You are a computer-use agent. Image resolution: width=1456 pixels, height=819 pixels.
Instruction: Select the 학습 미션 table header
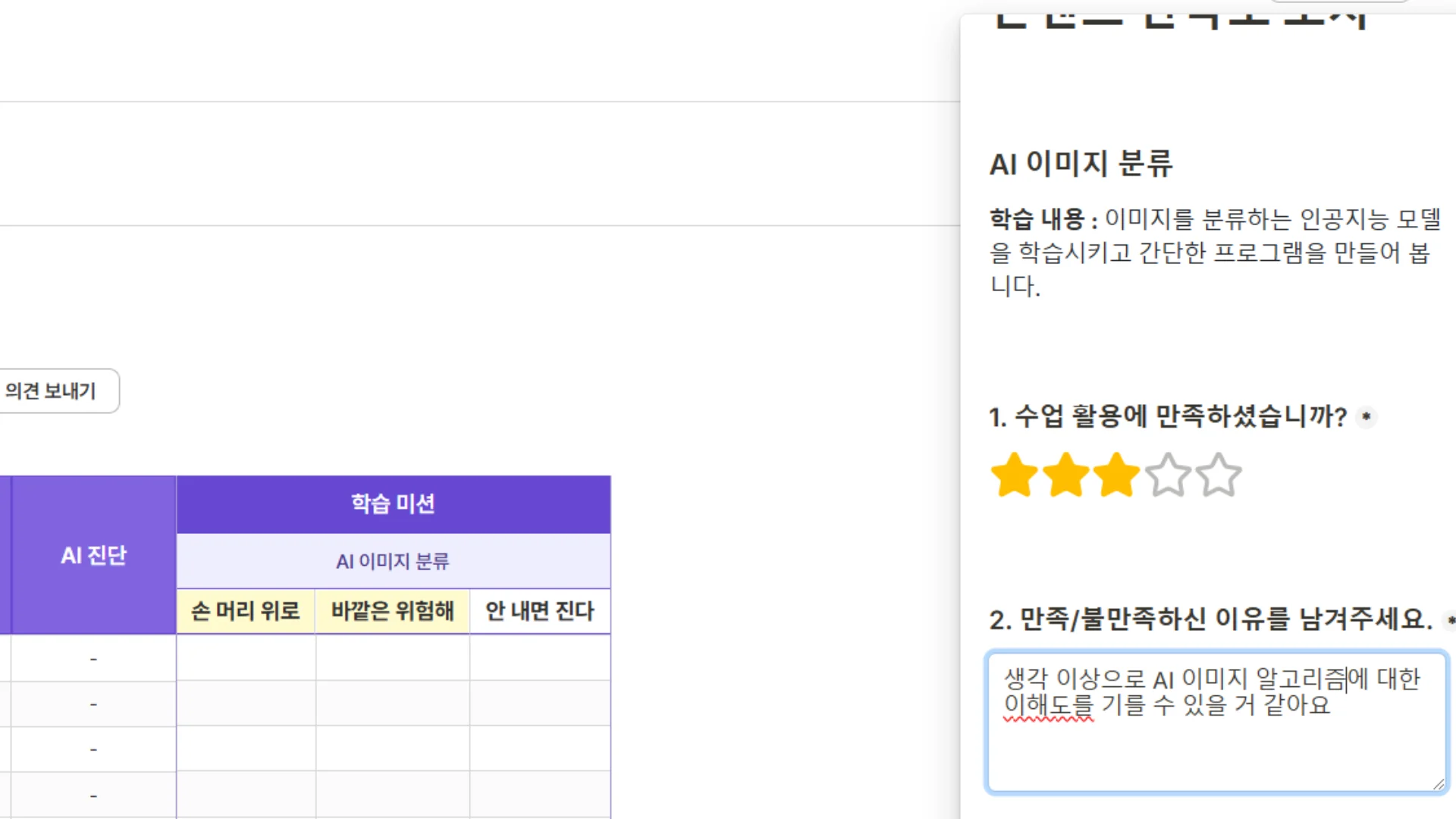tap(393, 504)
